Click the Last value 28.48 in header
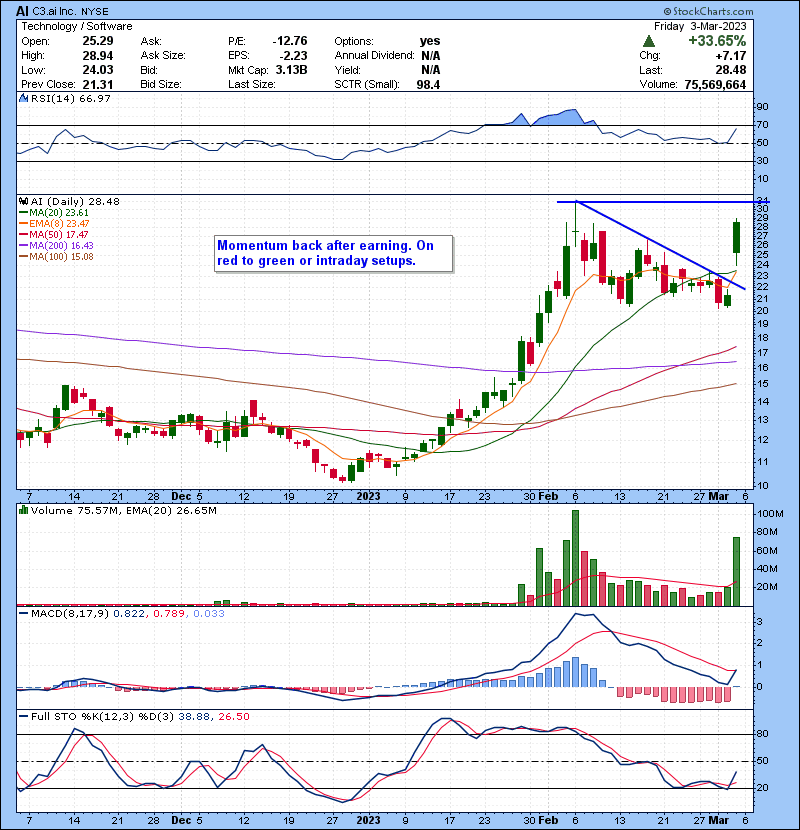 point(731,70)
